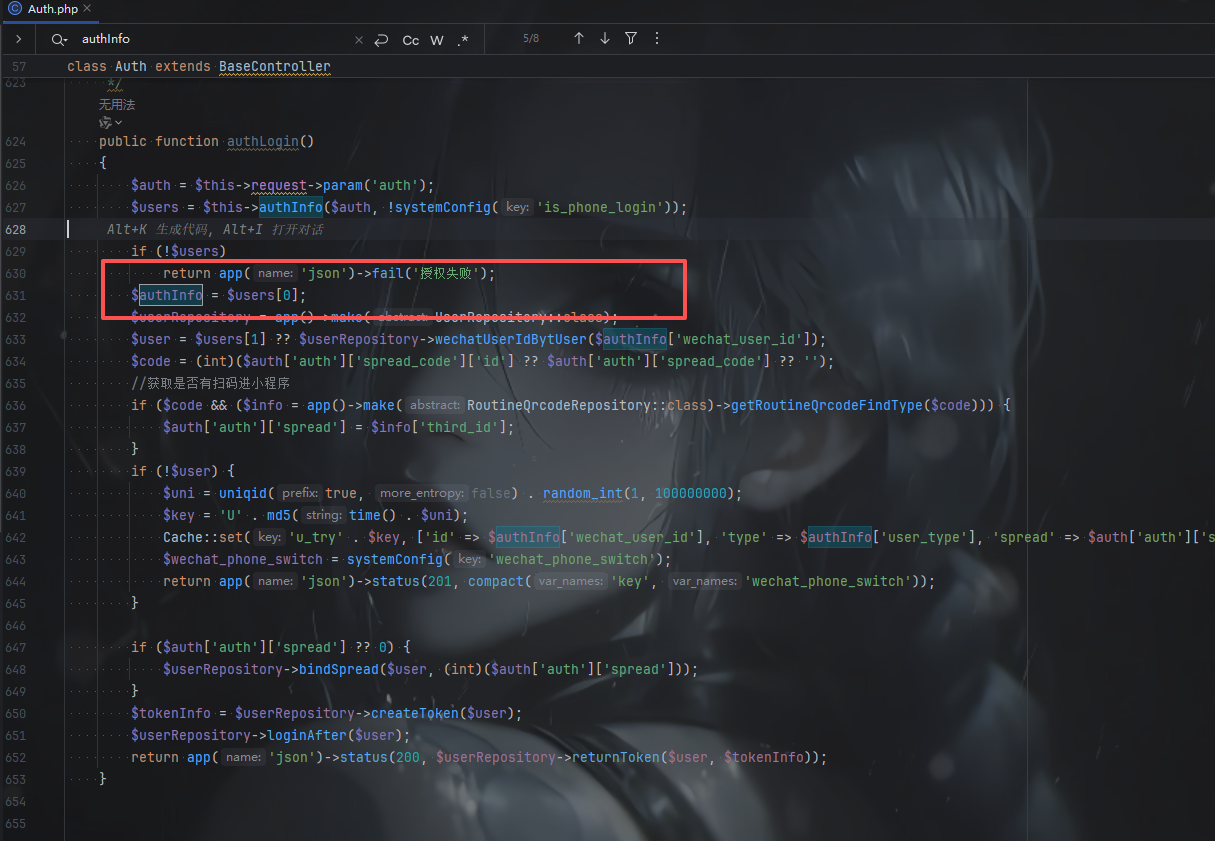Click BaseController class name link
Image resolution: width=1215 pixels, height=841 pixels.
[274, 67]
